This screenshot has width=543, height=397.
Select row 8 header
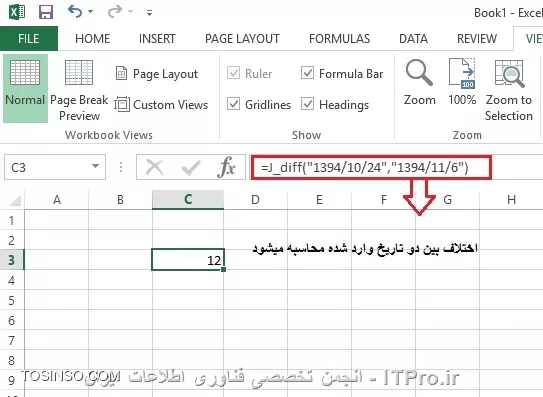(x=12, y=360)
